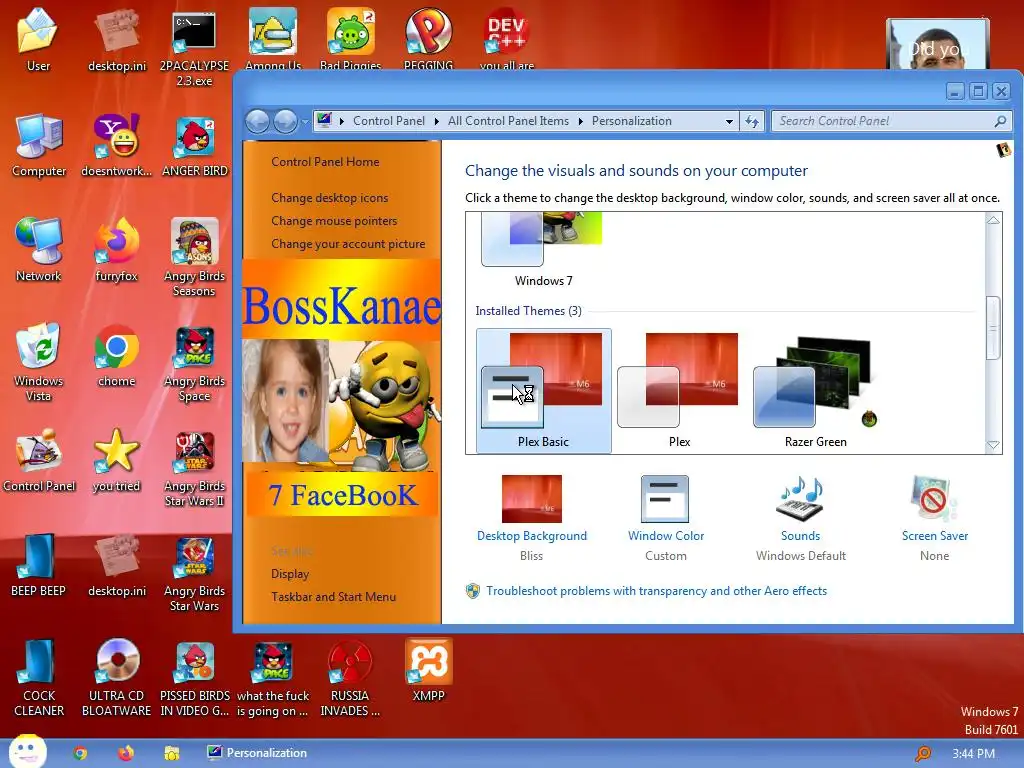Open Sounds settings

[x=801, y=519]
